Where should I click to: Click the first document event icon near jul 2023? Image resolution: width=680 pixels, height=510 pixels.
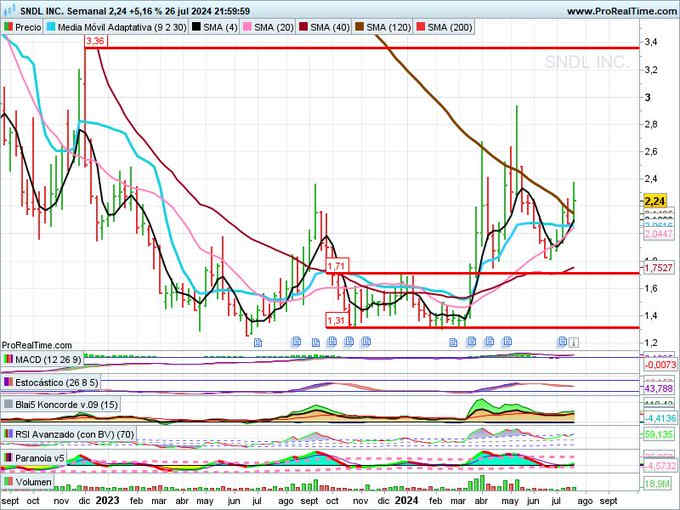[258, 343]
